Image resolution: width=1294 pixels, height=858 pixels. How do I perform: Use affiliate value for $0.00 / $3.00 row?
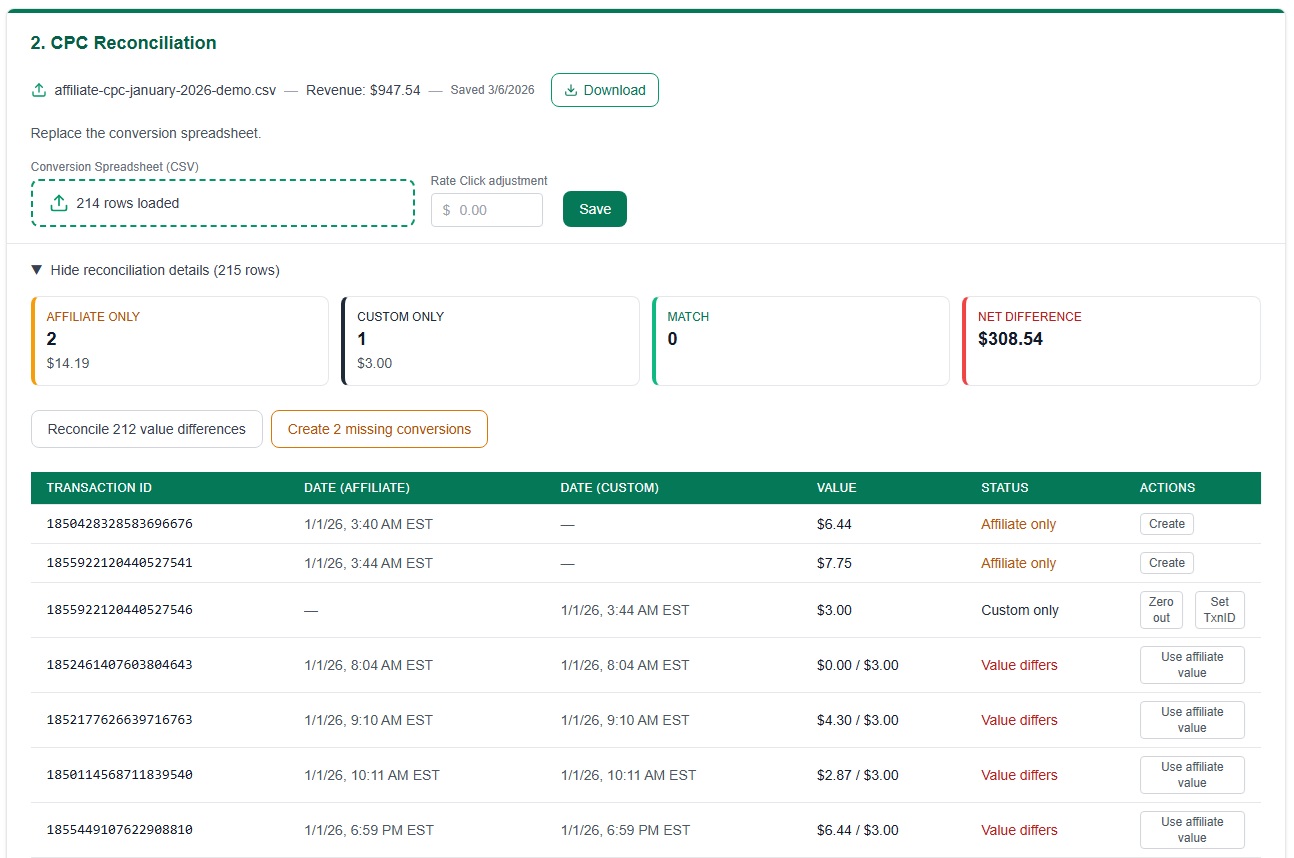(x=1191, y=665)
